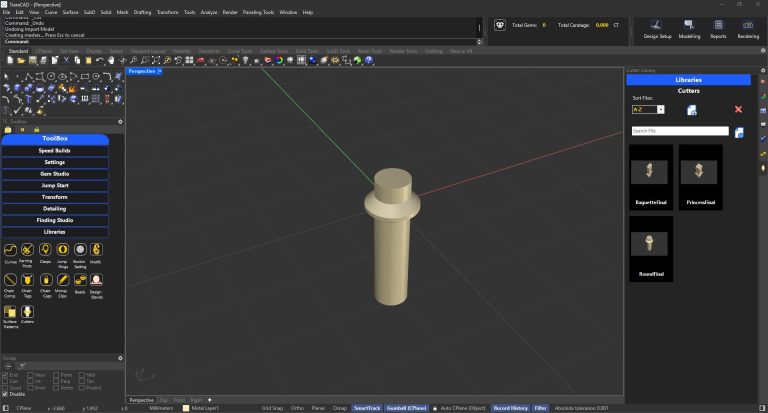Open the Money Clips tool
768x413 pixels.
tap(62, 281)
